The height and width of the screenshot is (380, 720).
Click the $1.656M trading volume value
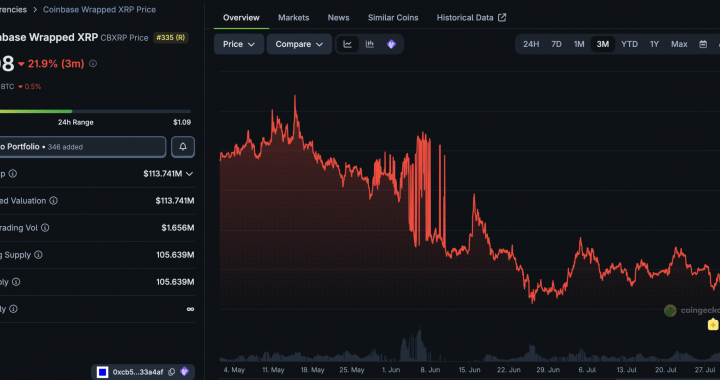click(177, 228)
